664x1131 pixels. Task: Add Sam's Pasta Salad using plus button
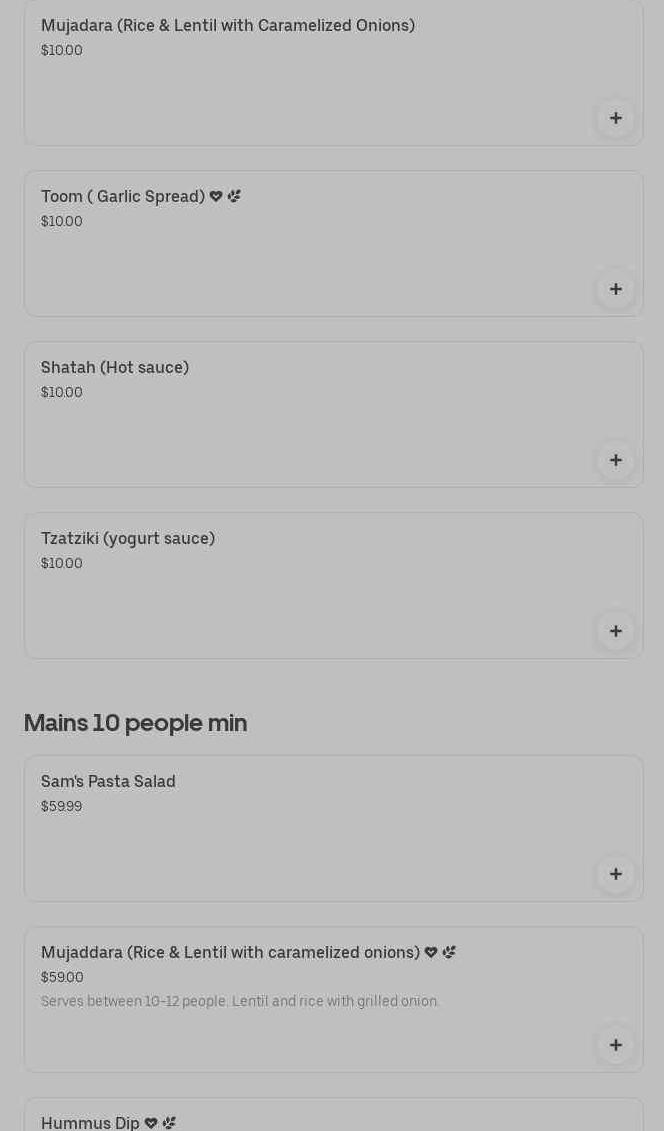click(x=615, y=874)
